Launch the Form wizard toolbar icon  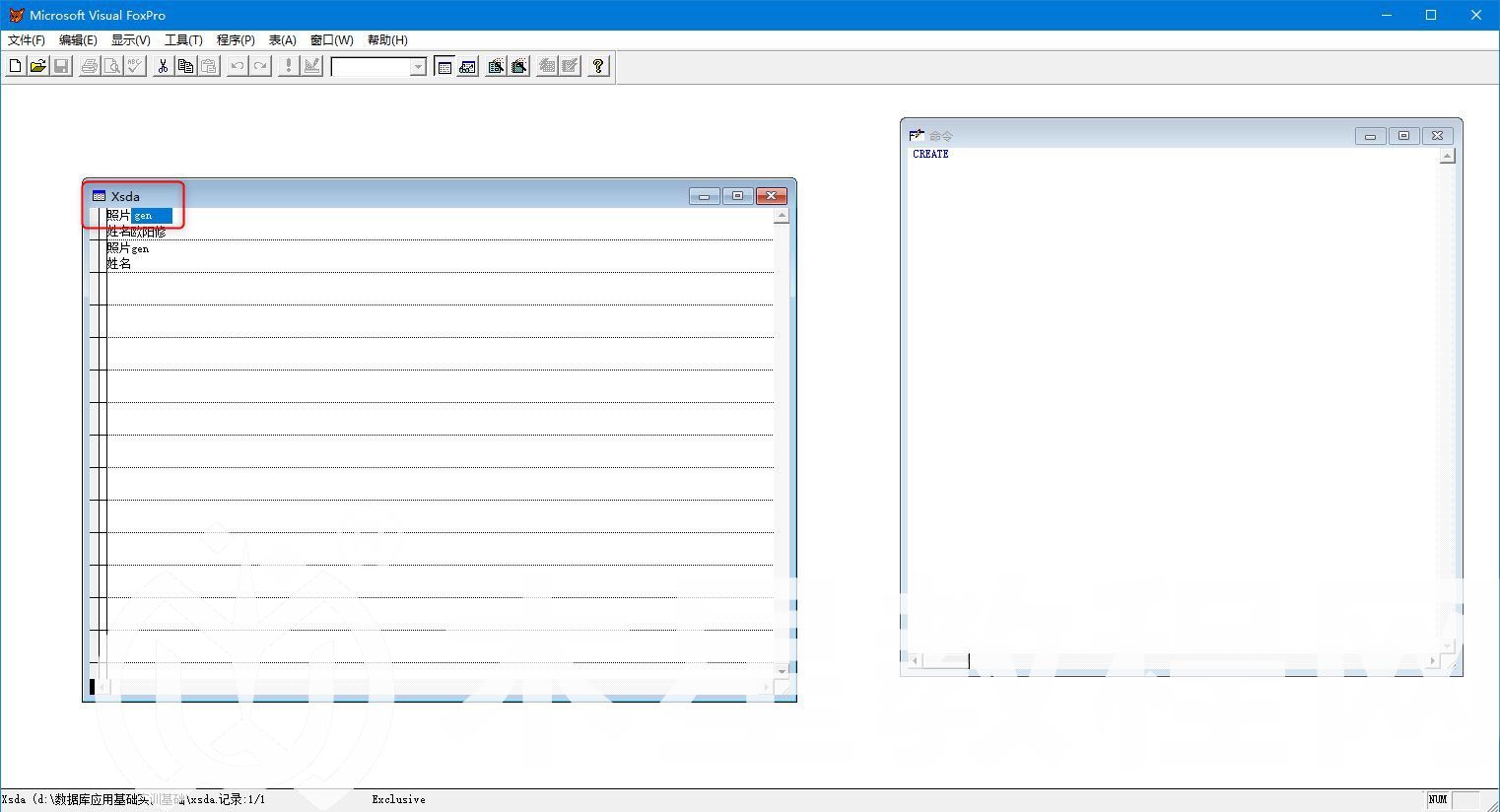pyautogui.click(x=496, y=66)
